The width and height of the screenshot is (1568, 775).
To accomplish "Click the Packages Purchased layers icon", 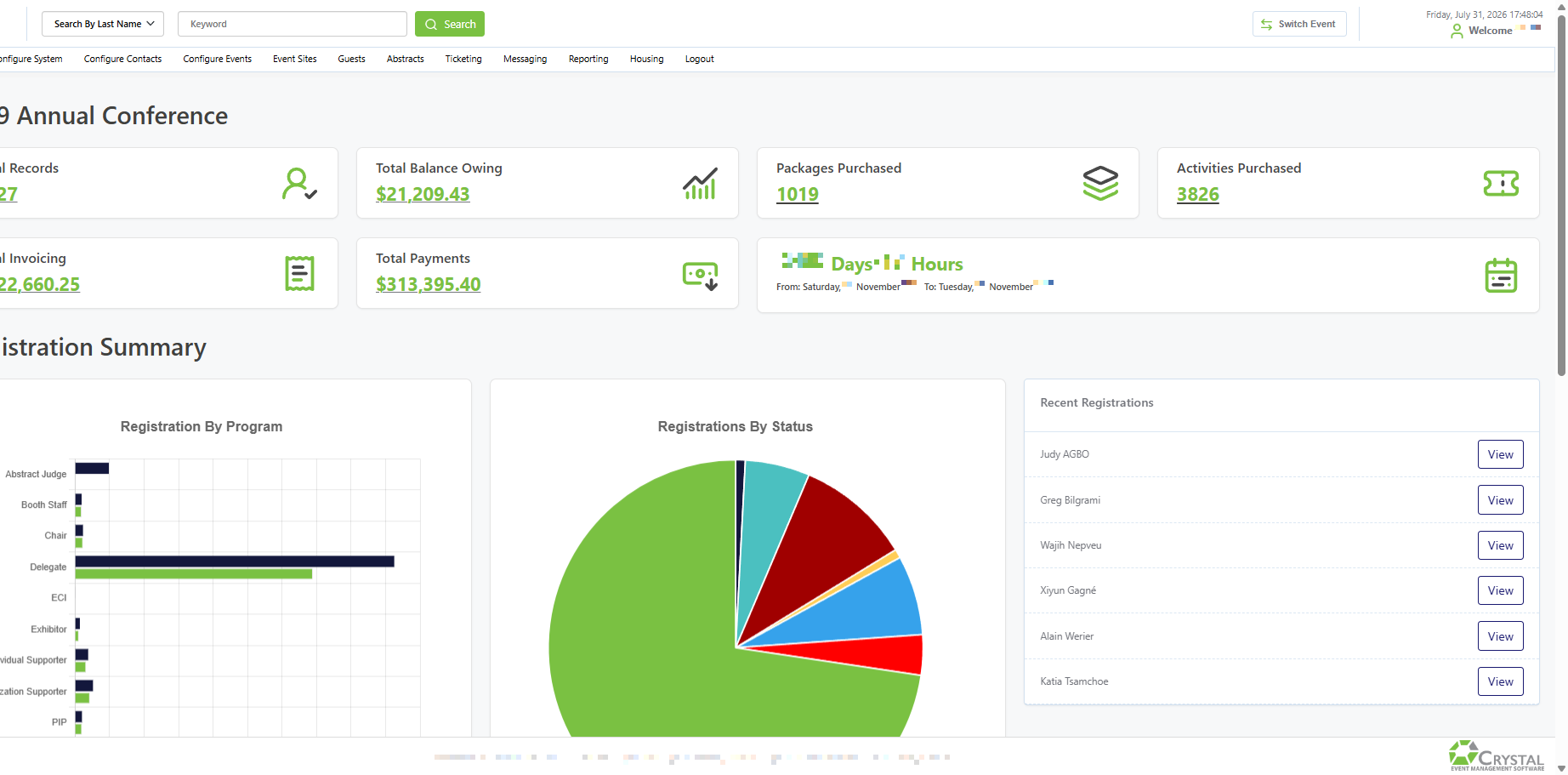I will (x=1100, y=184).
